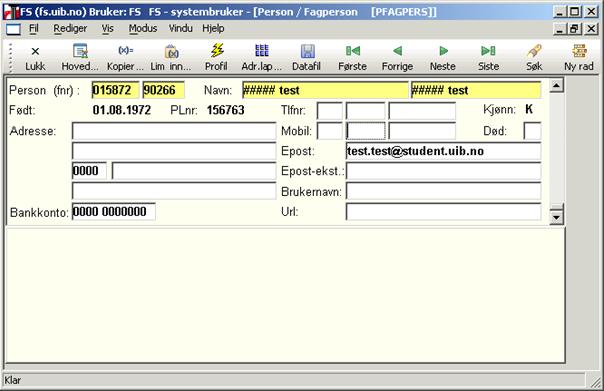604x391 pixels.
Task: Open the Vis menu
Action: coord(107,29)
